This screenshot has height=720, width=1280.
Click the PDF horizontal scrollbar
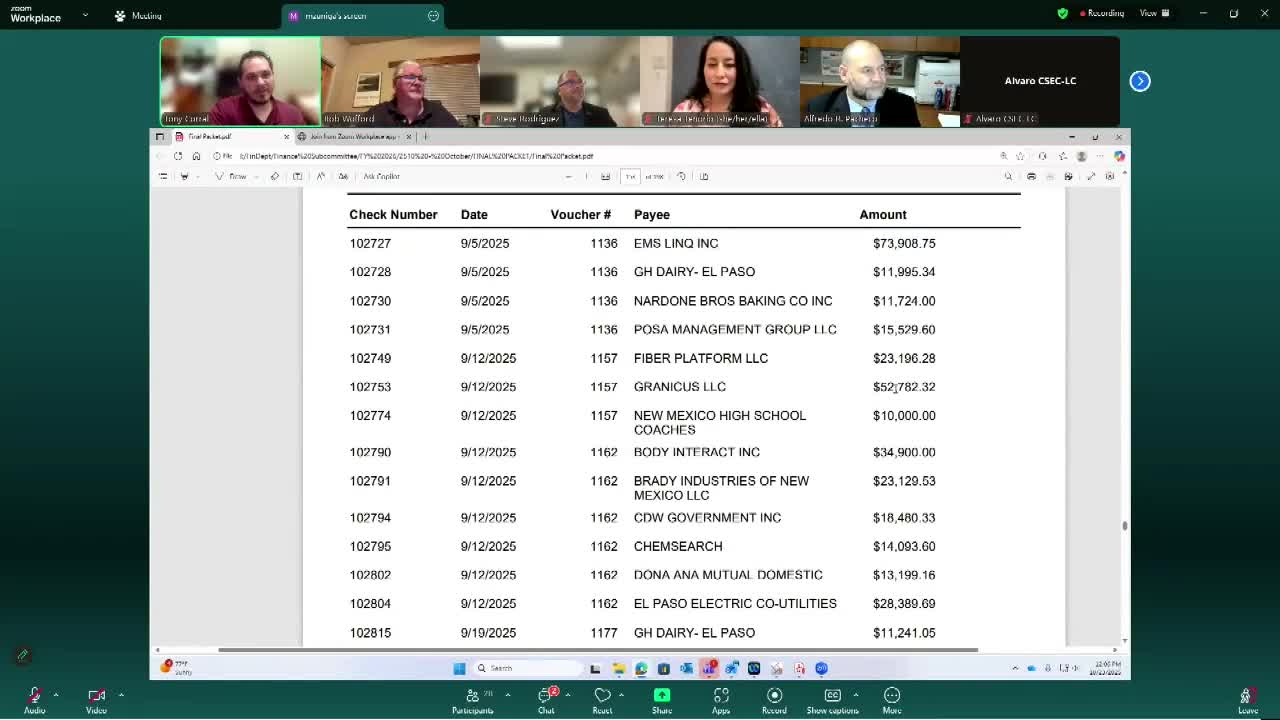(x=598, y=650)
